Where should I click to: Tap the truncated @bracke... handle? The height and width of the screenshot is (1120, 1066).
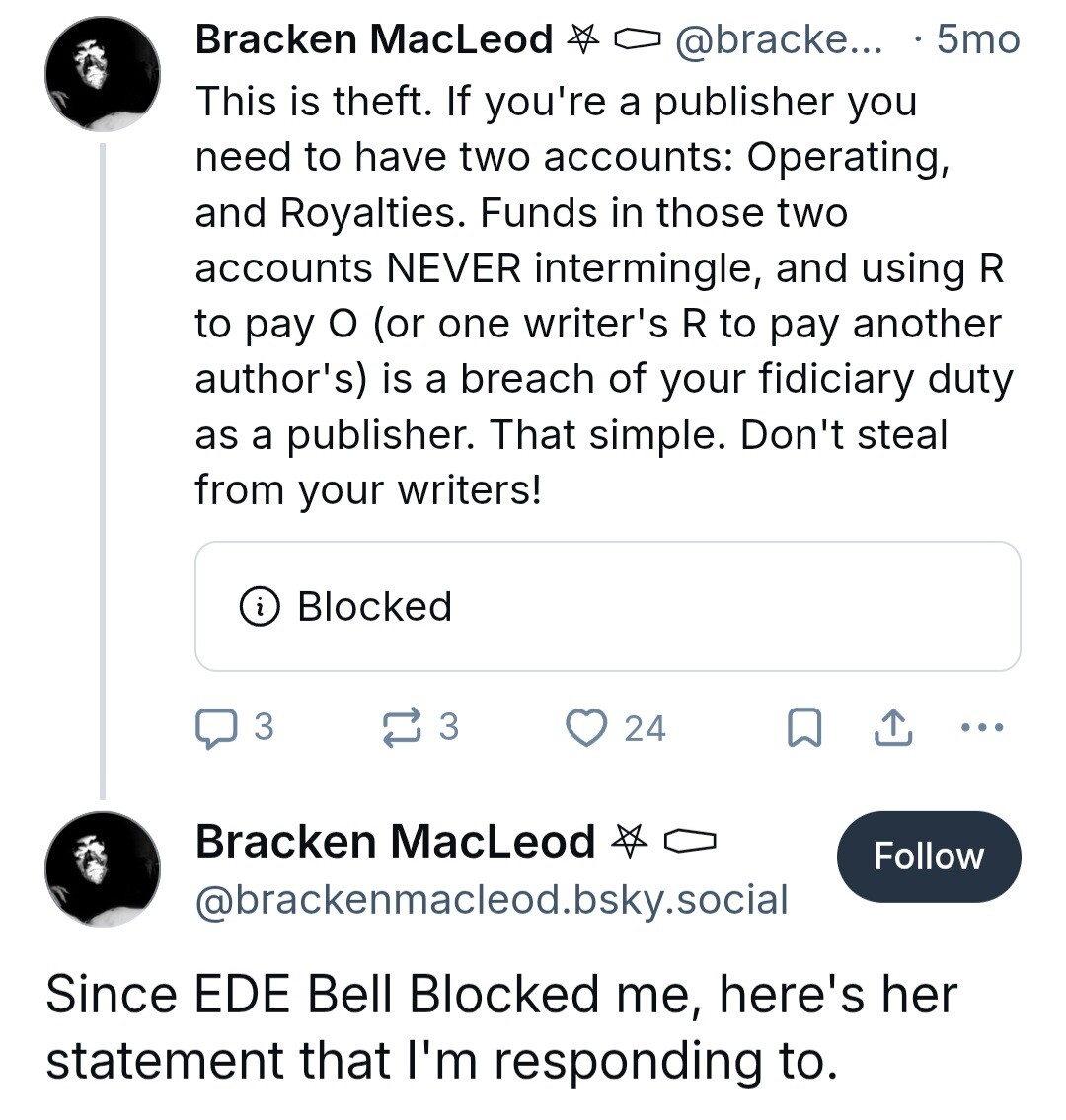[779, 39]
